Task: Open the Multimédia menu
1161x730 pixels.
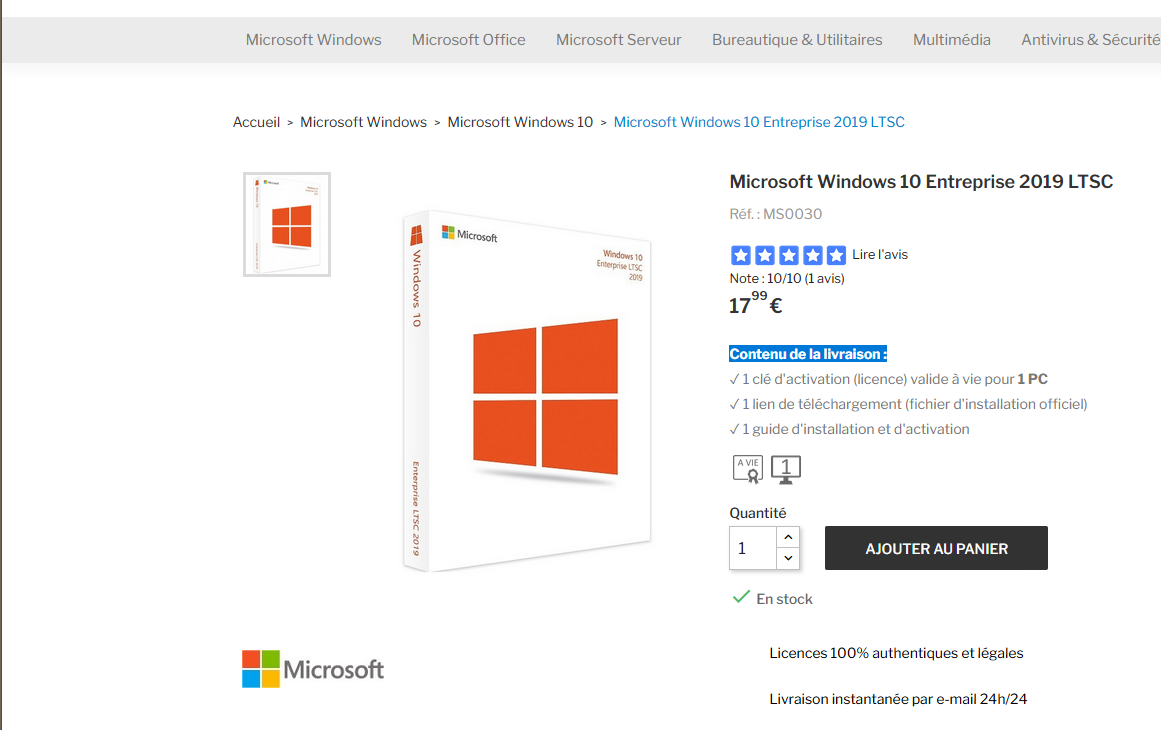Action: tap(951, 40)
